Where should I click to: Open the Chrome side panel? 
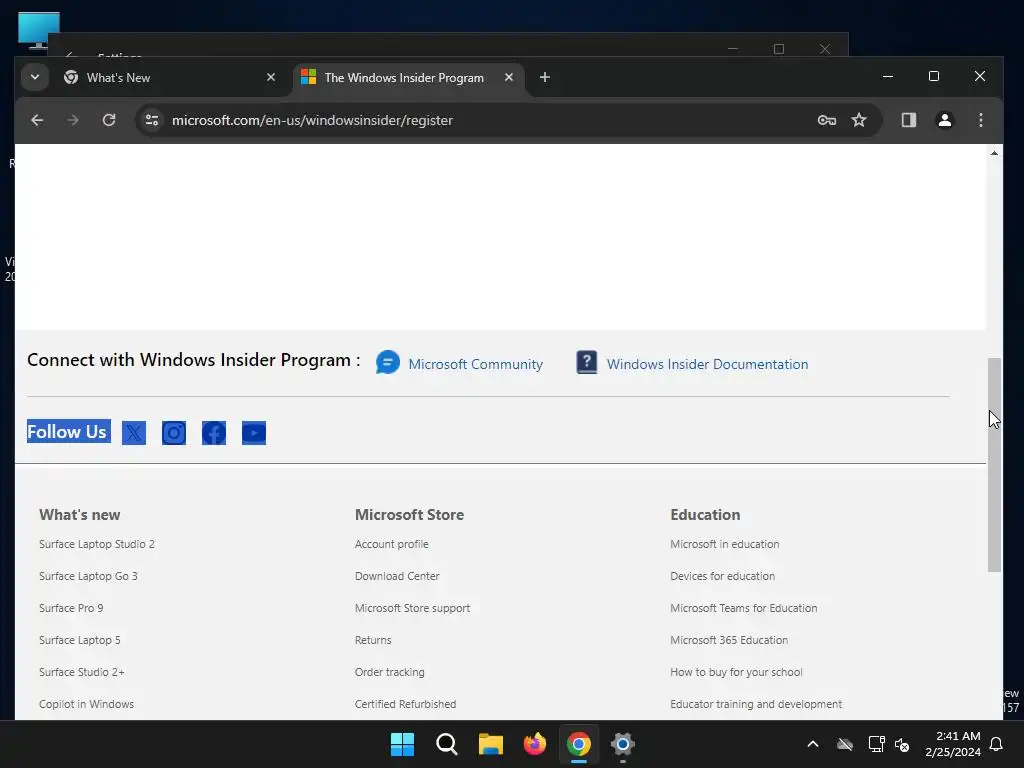(x=908, y=120)
